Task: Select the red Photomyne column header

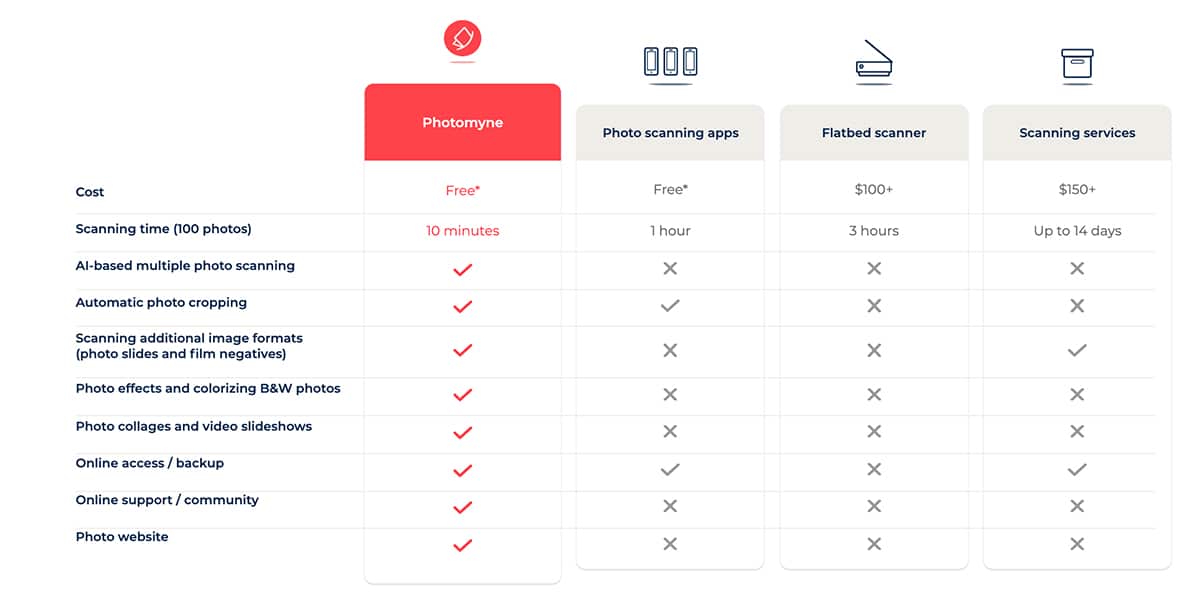Action: (462, 122)
